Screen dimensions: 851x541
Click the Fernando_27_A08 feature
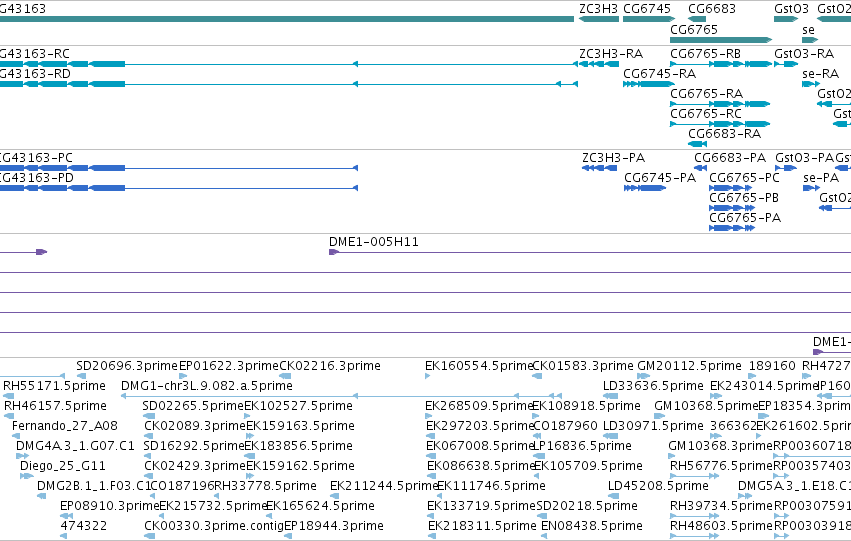click(x=16, y=436)
